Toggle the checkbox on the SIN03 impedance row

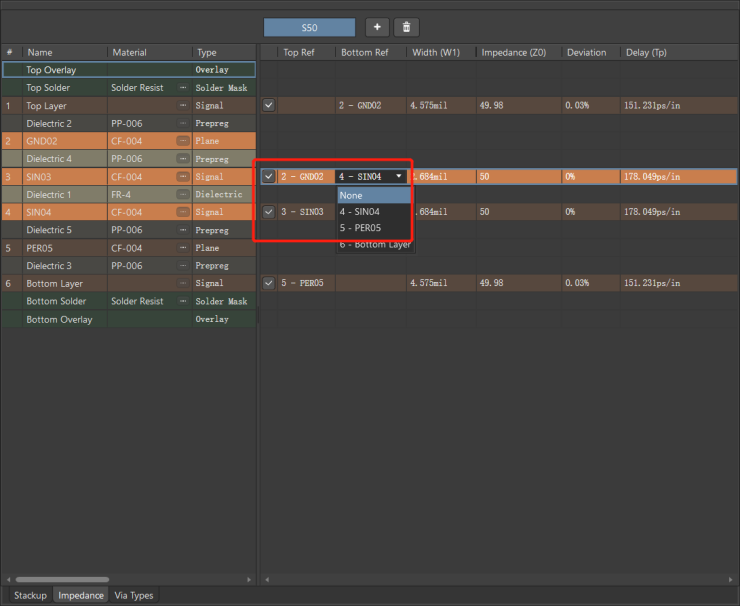click(x=268, y=177)
